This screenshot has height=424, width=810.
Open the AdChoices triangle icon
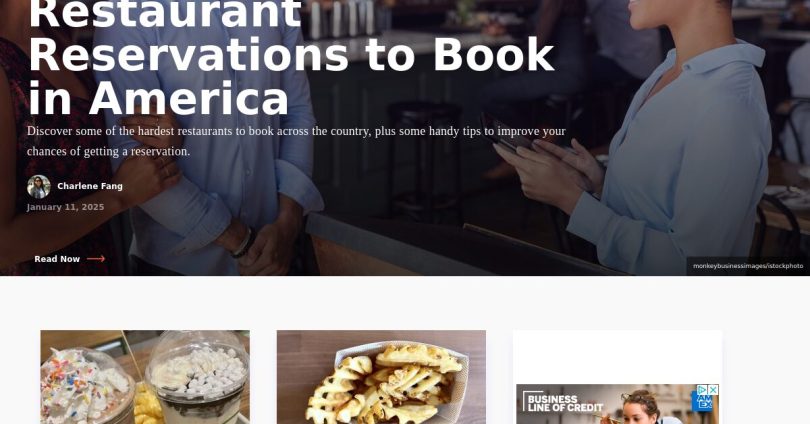coord(702,390)
